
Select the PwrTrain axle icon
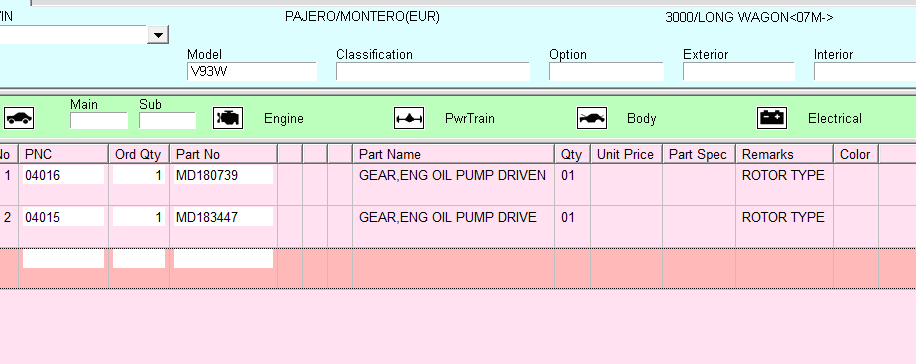pos(408,118)
